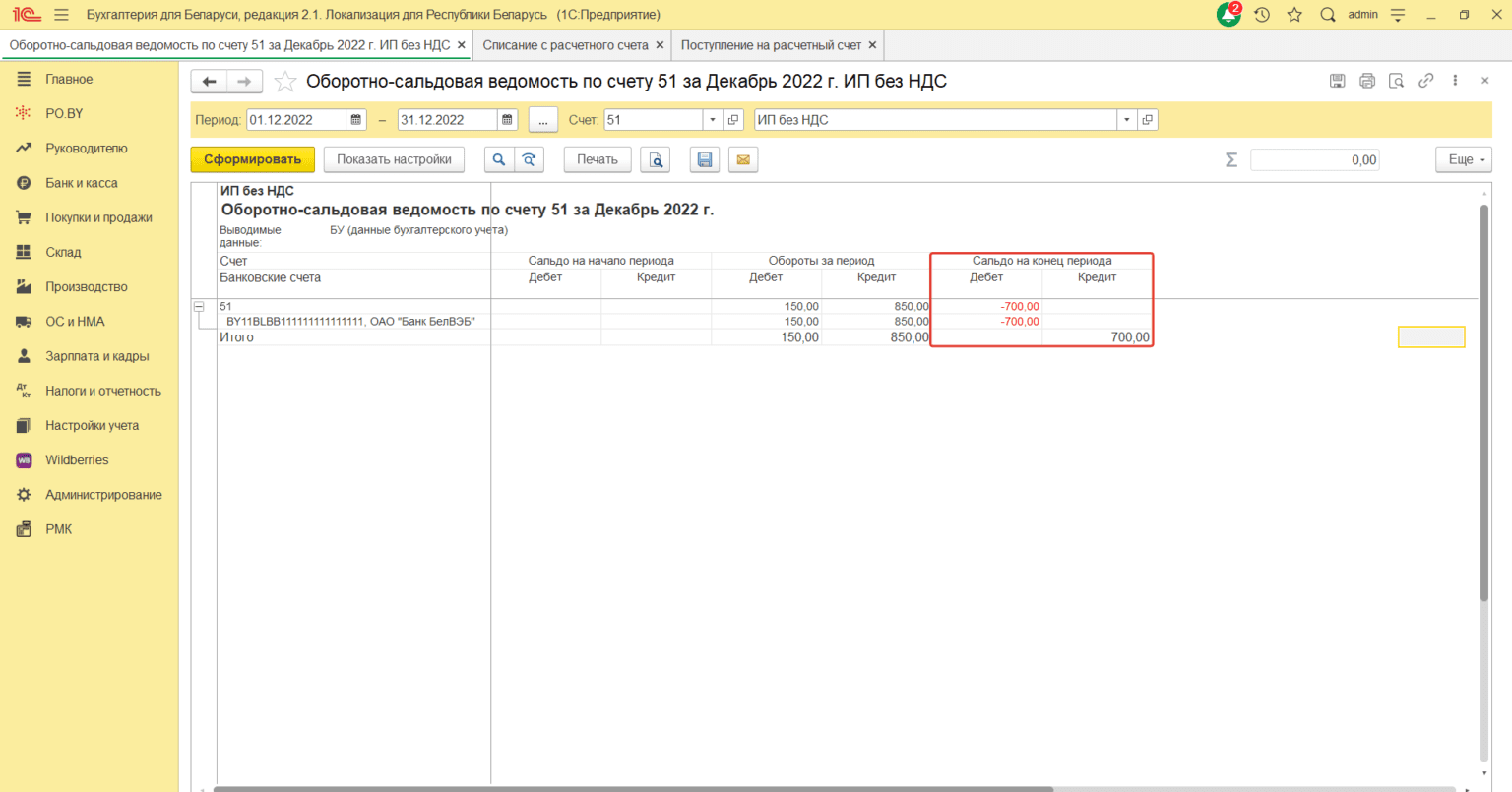Image resolution: width=1512 pixels, height=792 pixels.
Task: Select the Оборотно-сальдовая ведомость tab
Action: point(229,45)
